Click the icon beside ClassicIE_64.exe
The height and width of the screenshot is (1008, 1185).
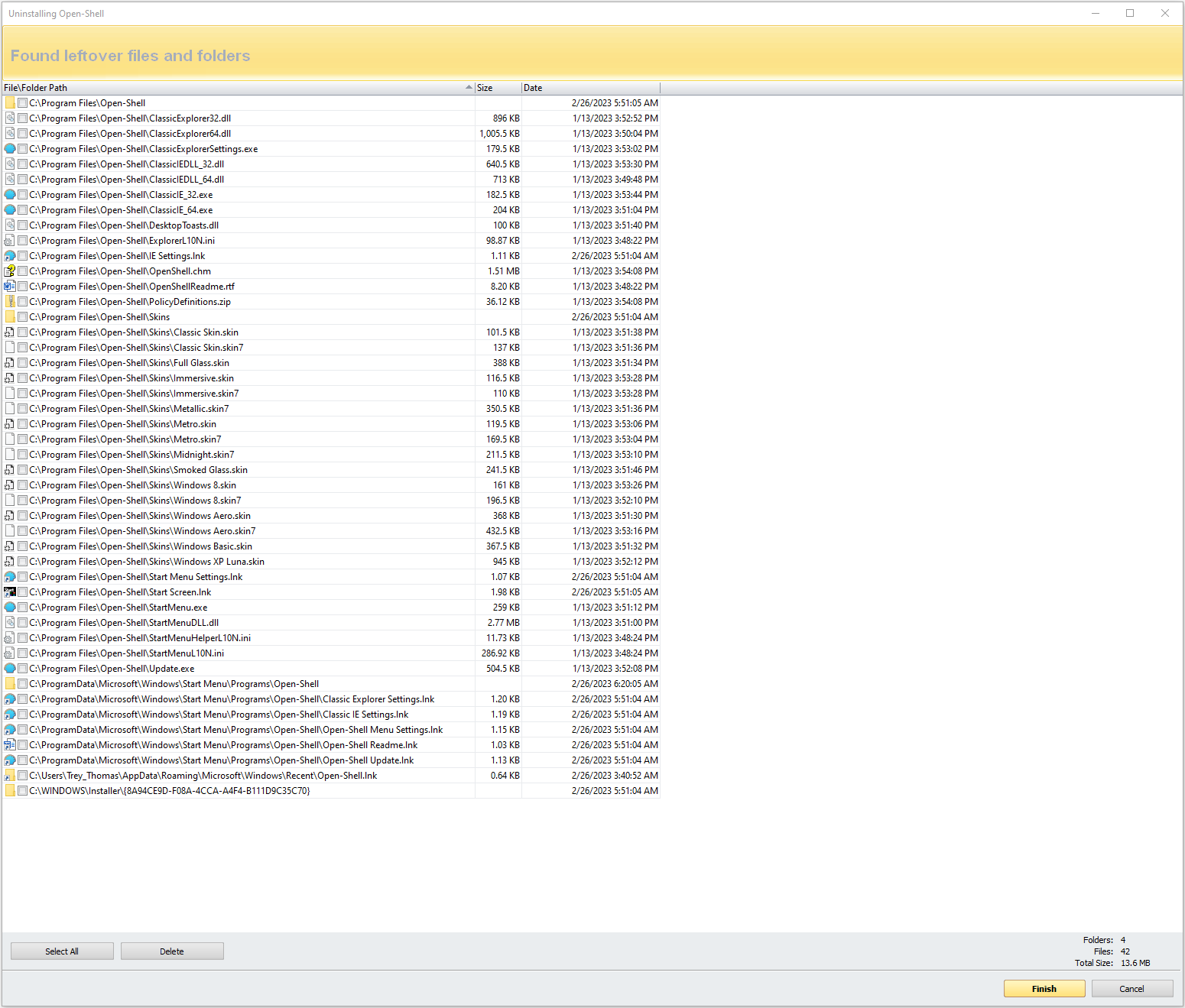point(10,210)
